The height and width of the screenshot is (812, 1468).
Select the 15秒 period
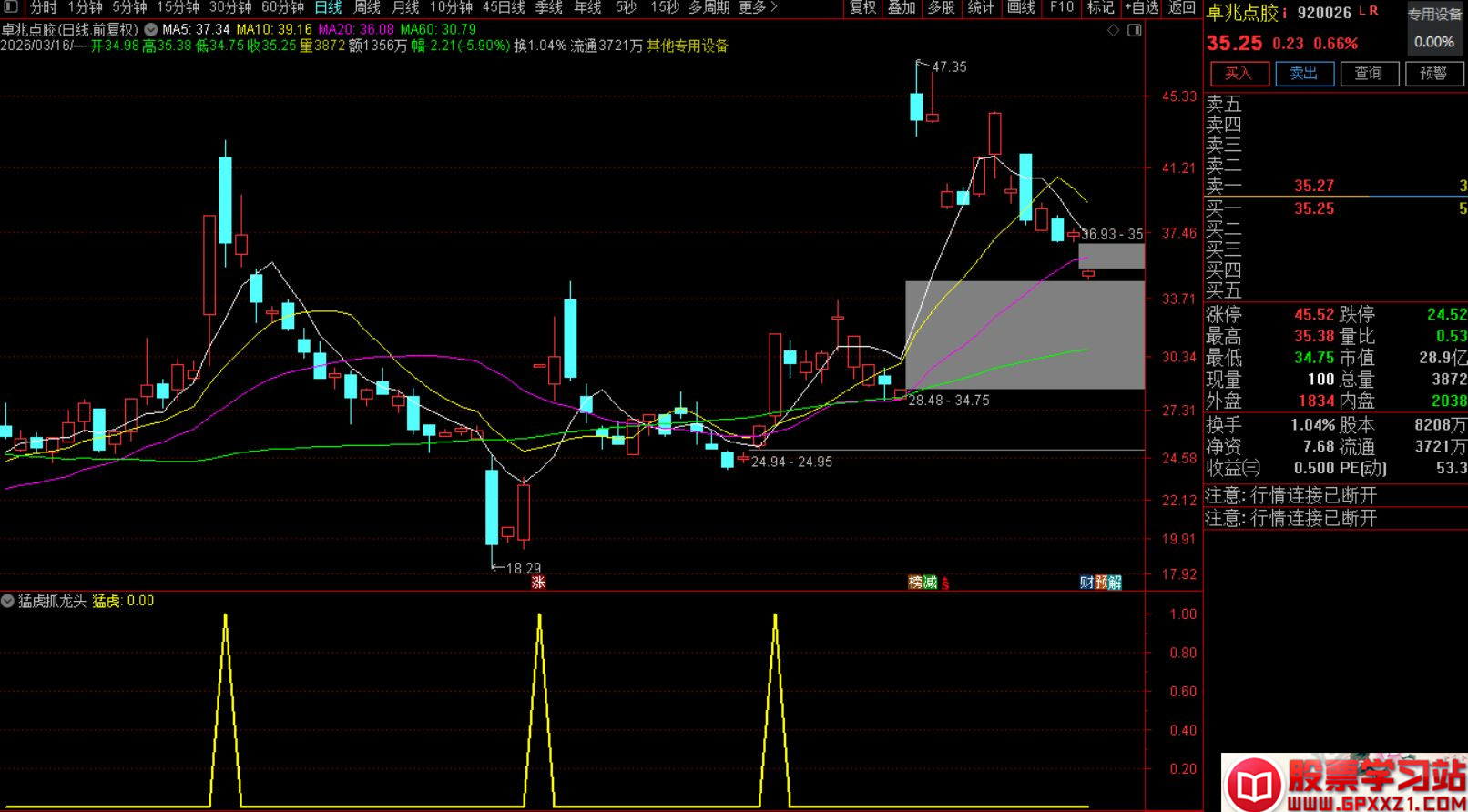point(665,7)
